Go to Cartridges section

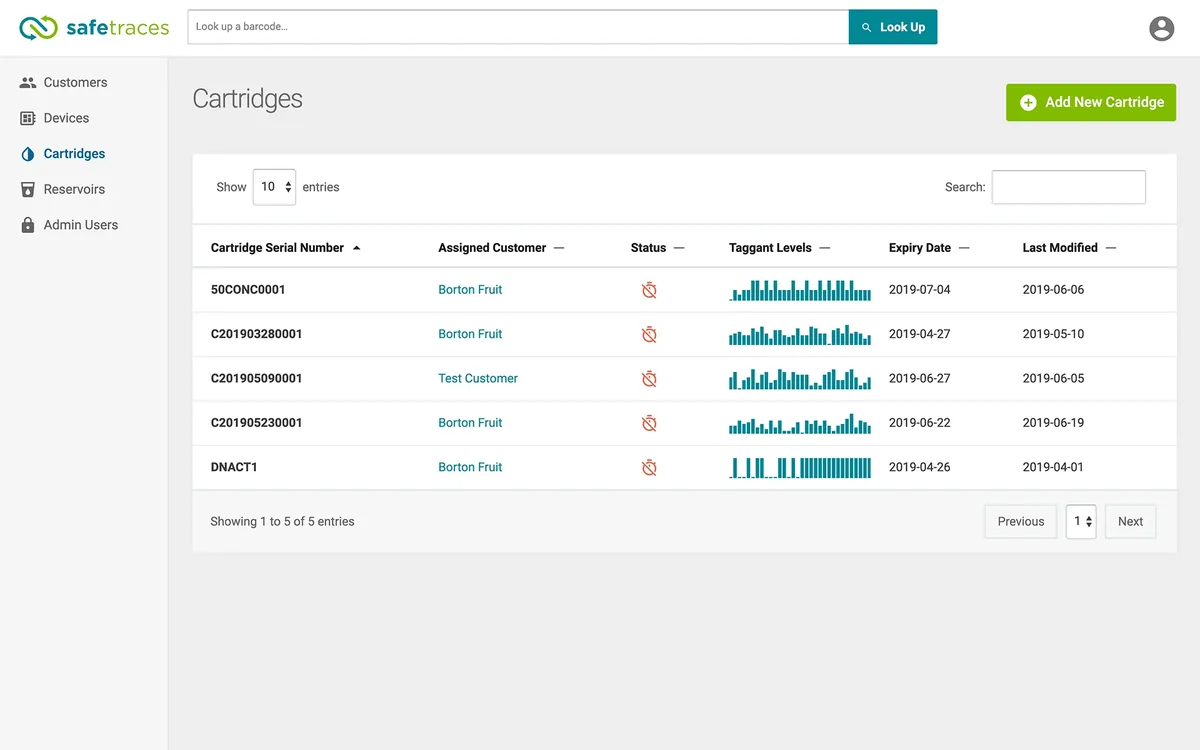pos(74,154)
